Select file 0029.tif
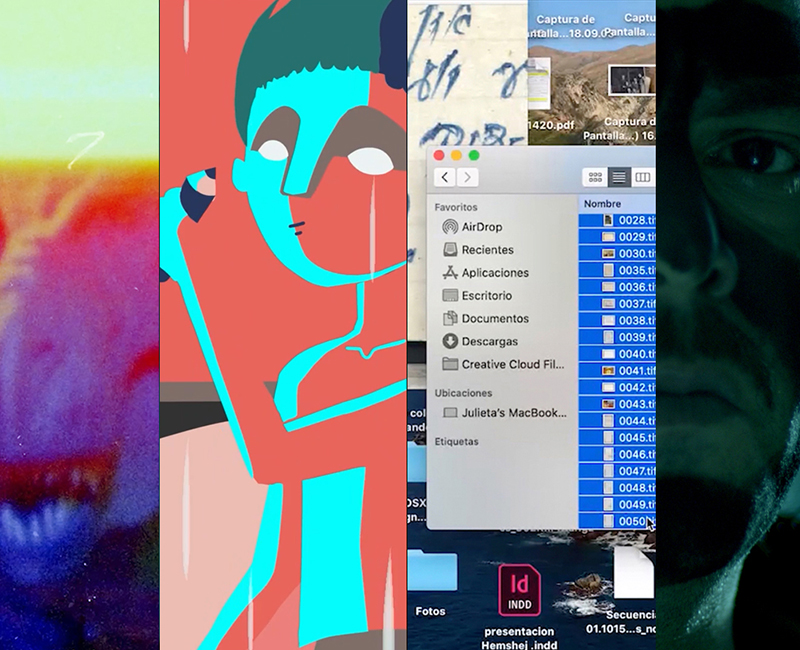Image resolution: width=800 pixels, height=650 pixels. click(617, 237)
